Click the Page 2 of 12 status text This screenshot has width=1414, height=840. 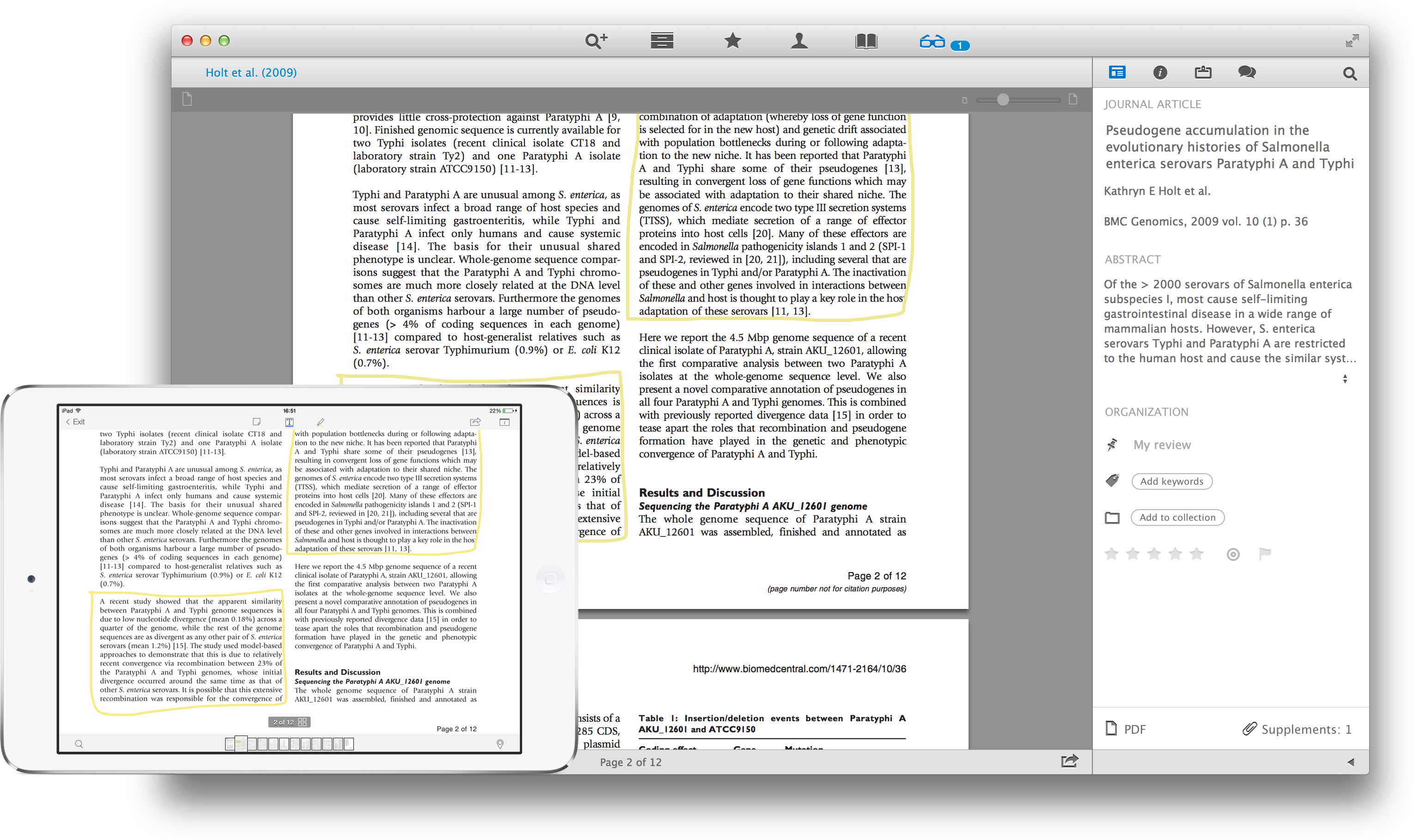pos(630,762)
